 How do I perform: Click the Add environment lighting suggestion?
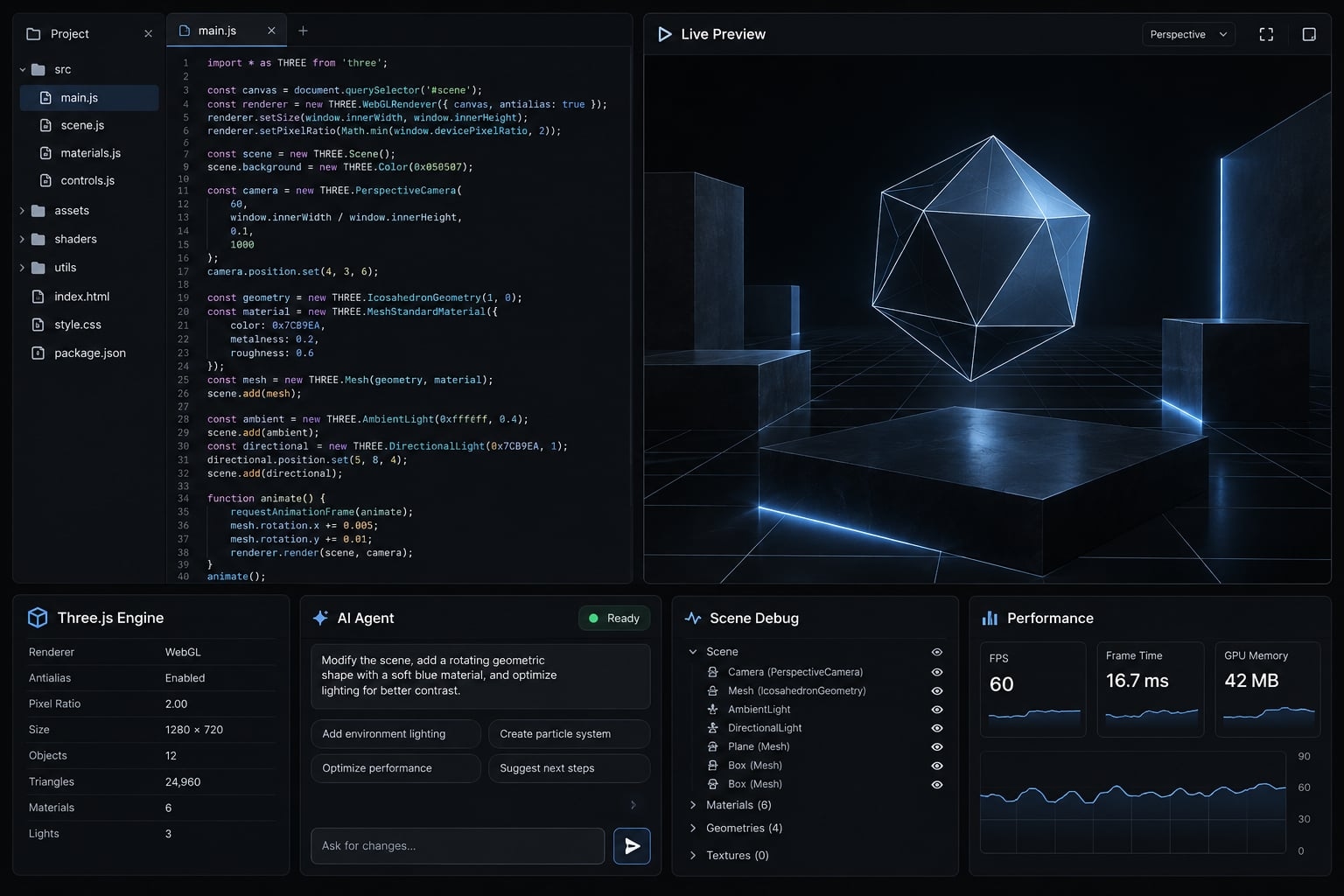(x=395, y=734)
